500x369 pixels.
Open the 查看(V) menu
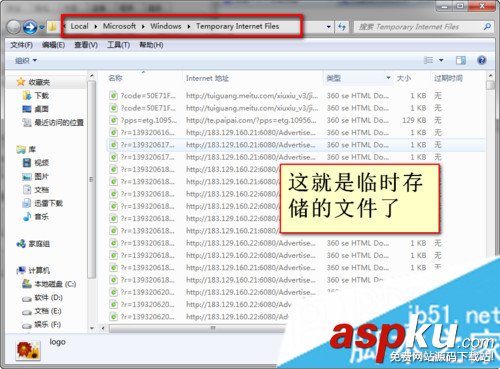(x=86, y=45)
